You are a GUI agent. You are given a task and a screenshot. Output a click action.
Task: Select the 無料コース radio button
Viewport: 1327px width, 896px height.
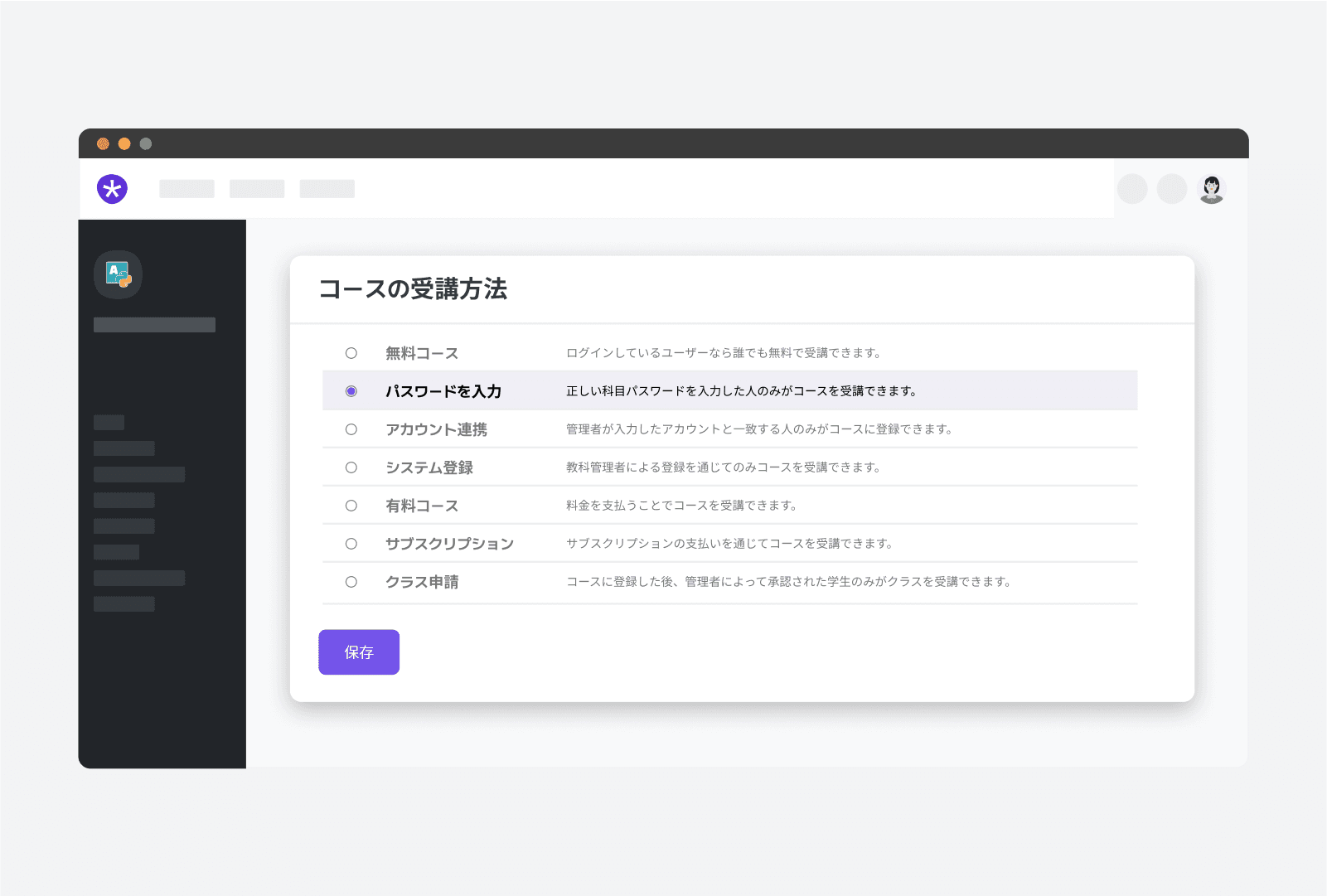pyautogui.click(x=351, y=353)
